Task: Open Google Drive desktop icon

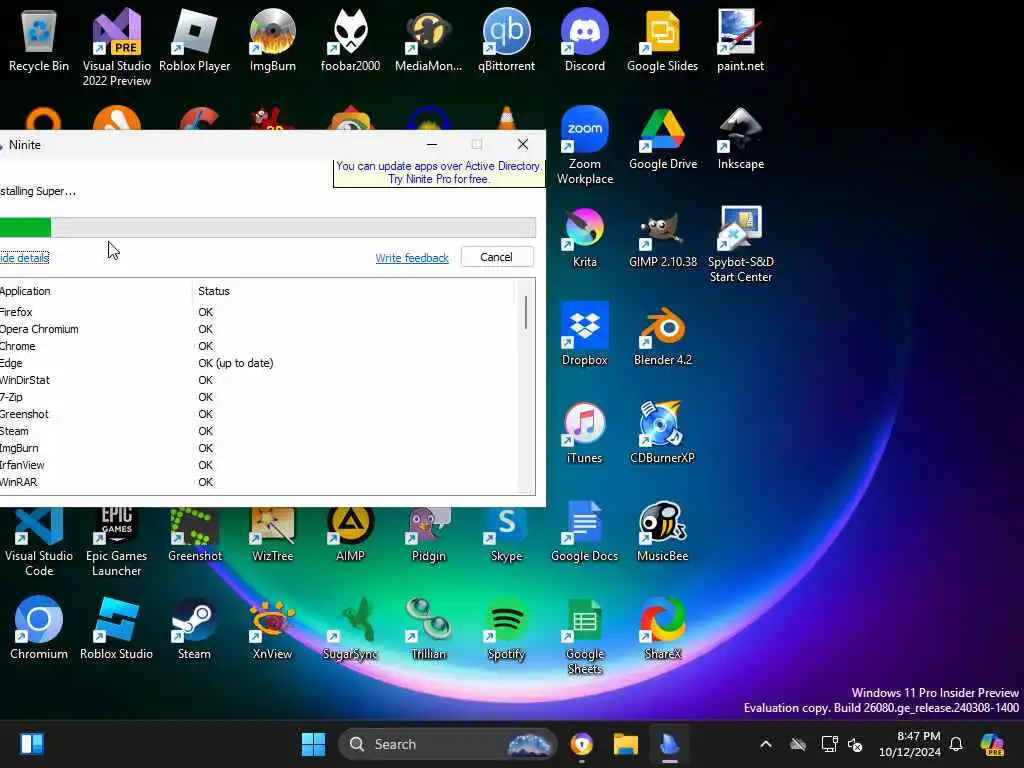Action: (662, 138)
